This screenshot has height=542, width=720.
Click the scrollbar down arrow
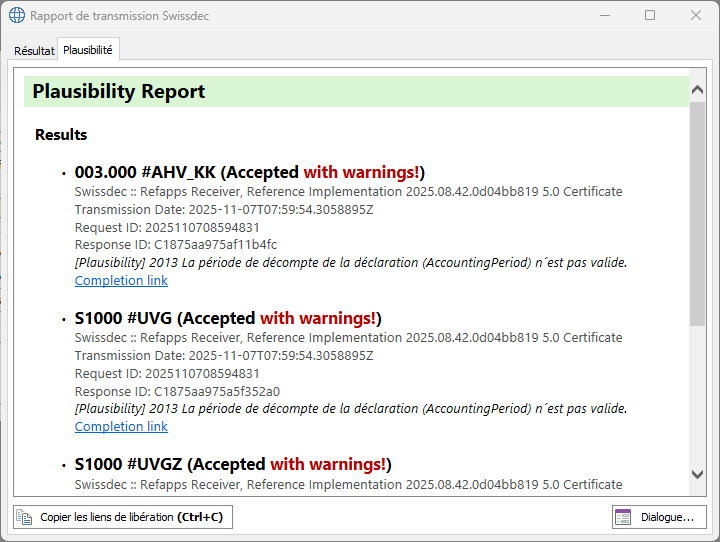(697, 474)
